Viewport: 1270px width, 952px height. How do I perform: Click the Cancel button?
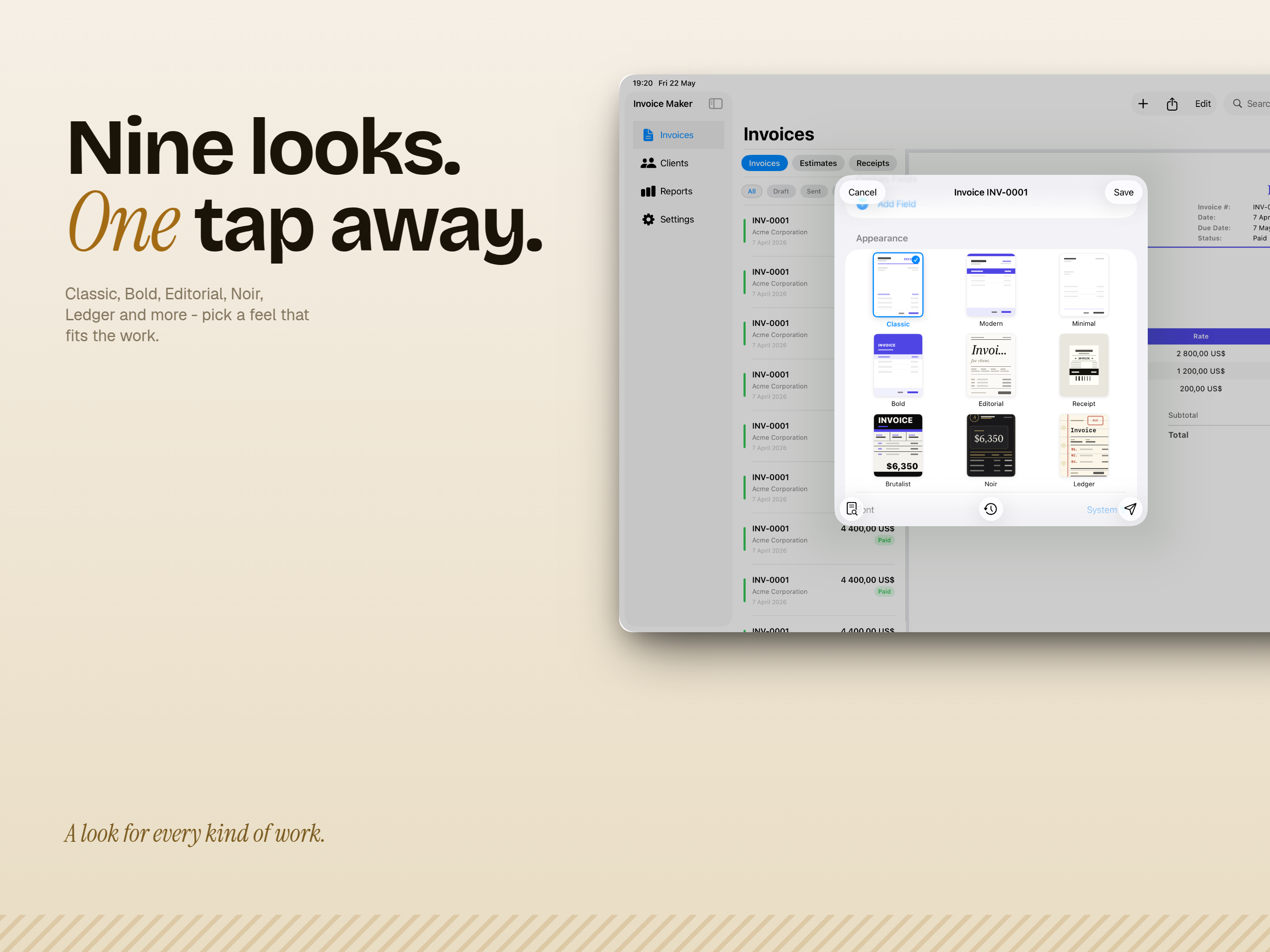tap(862, 192)
